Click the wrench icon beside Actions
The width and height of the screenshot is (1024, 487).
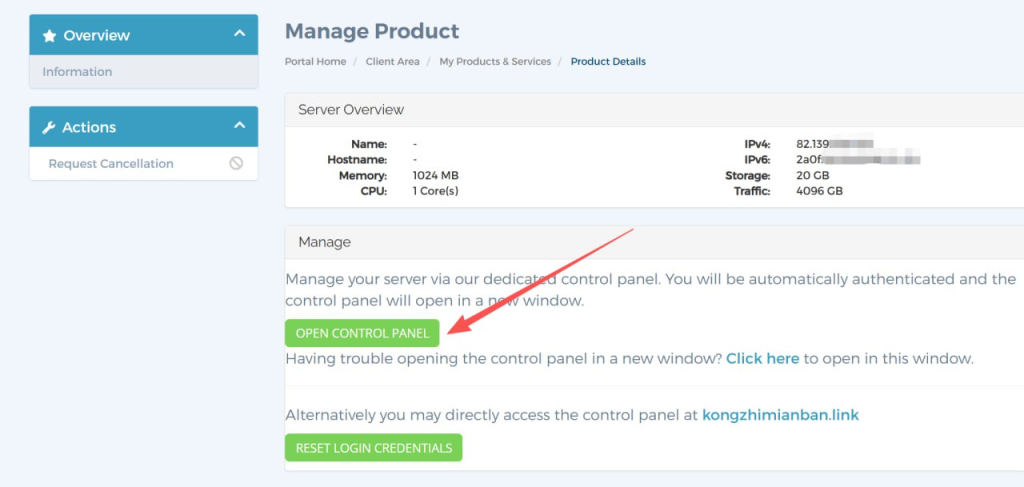[49, 127]
